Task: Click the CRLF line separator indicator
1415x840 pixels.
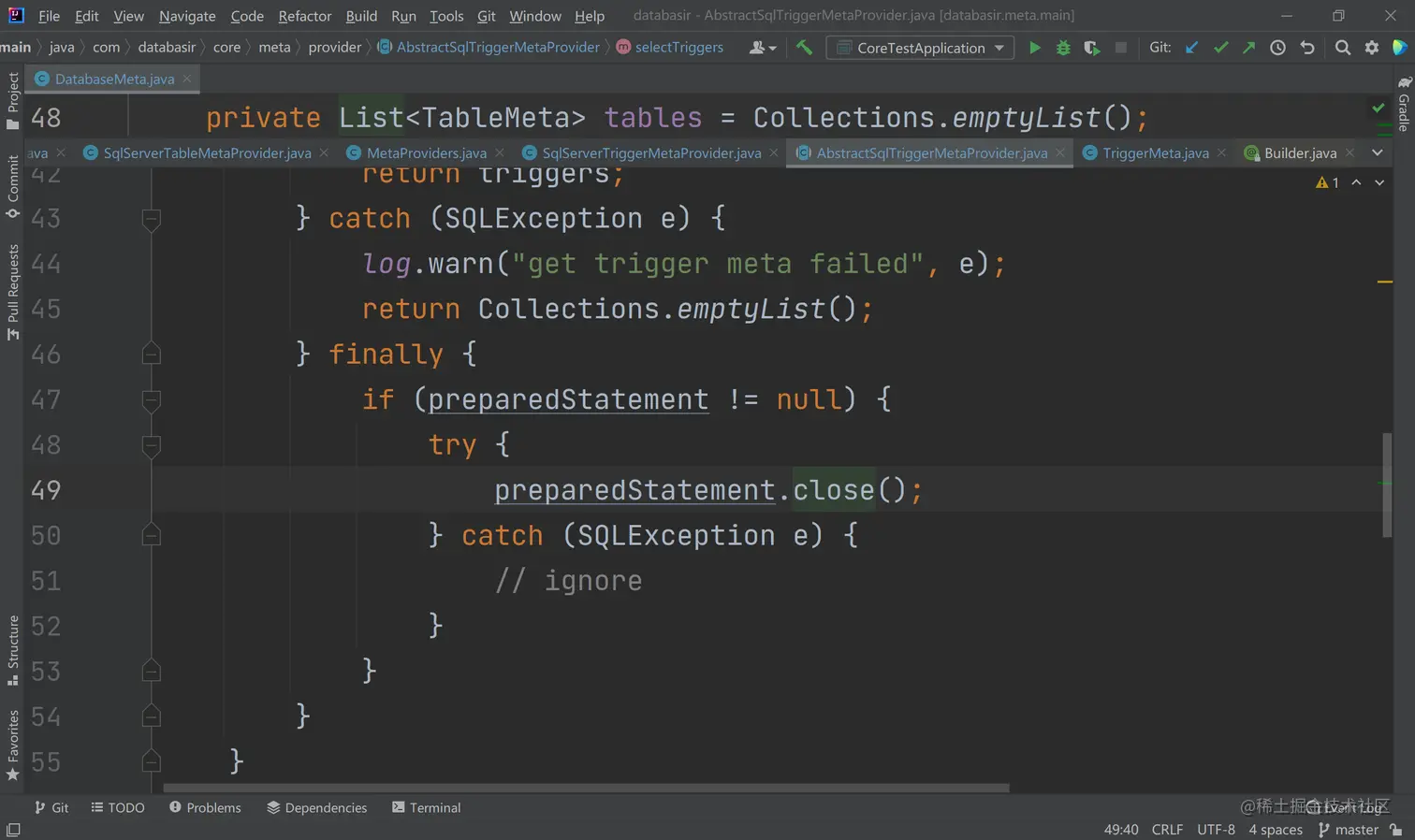Action: tap(1167, 830)
